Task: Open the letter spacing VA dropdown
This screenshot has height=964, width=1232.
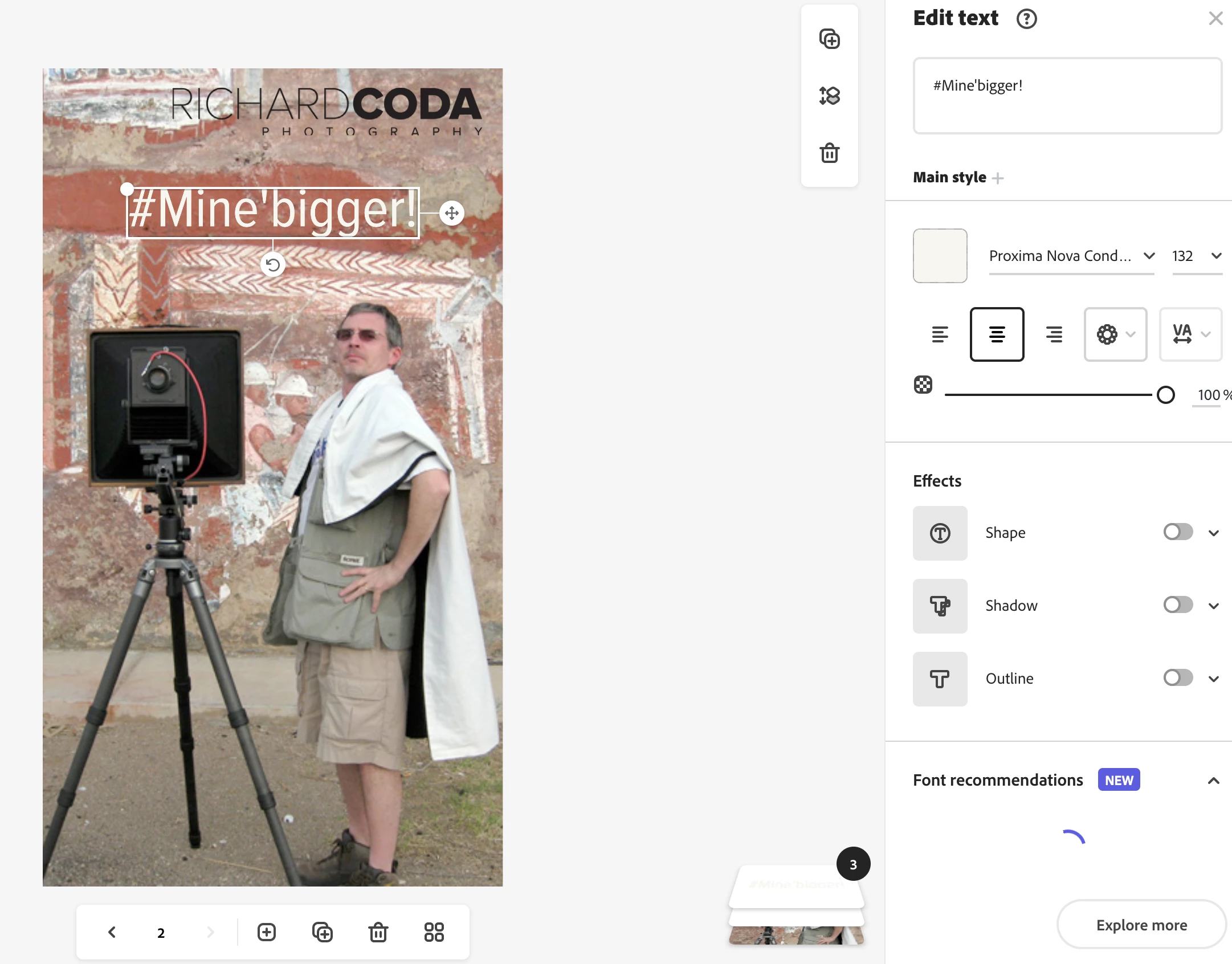Action: point(1190,334)
